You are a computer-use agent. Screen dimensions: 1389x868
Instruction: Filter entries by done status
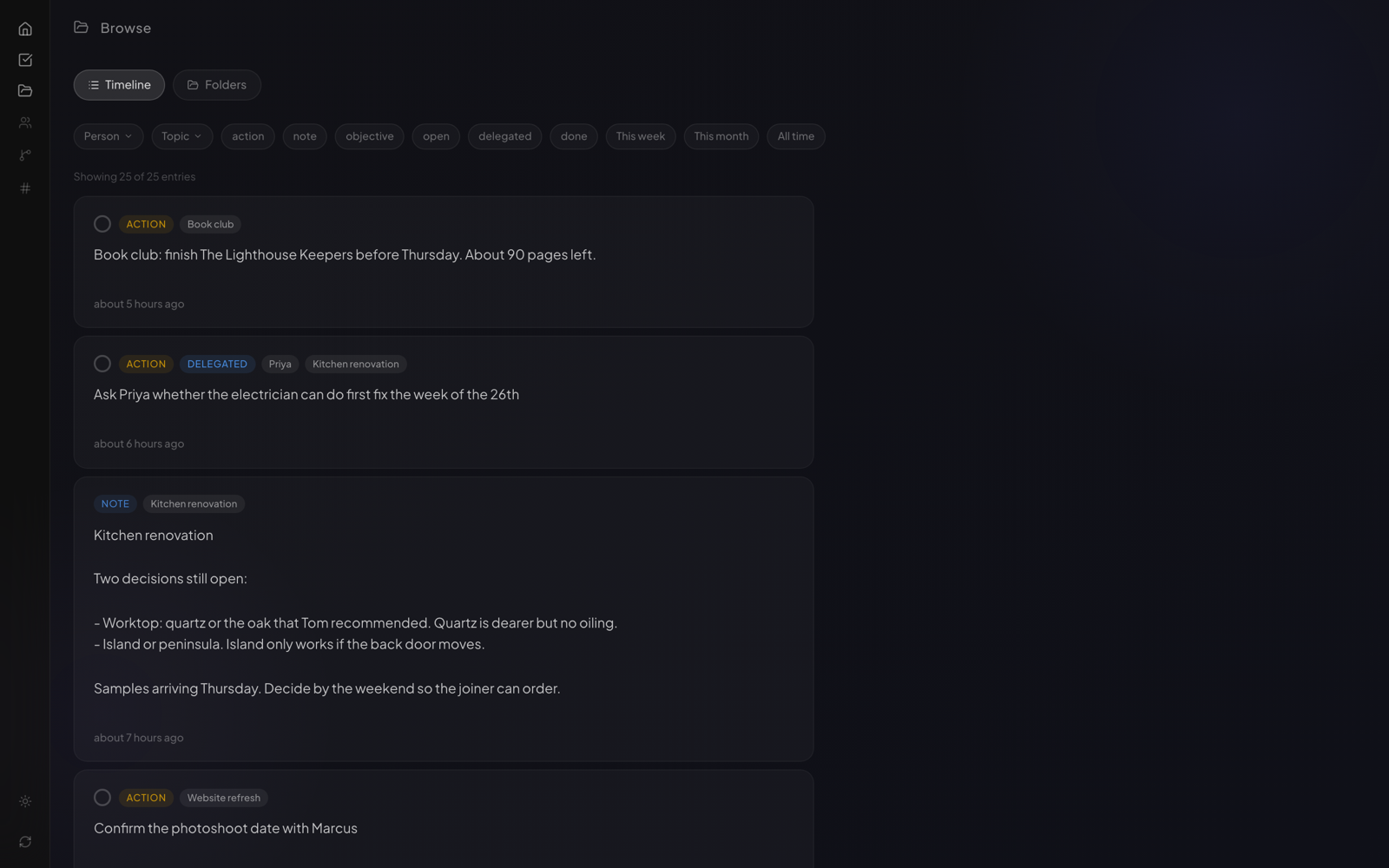[574, 136]
